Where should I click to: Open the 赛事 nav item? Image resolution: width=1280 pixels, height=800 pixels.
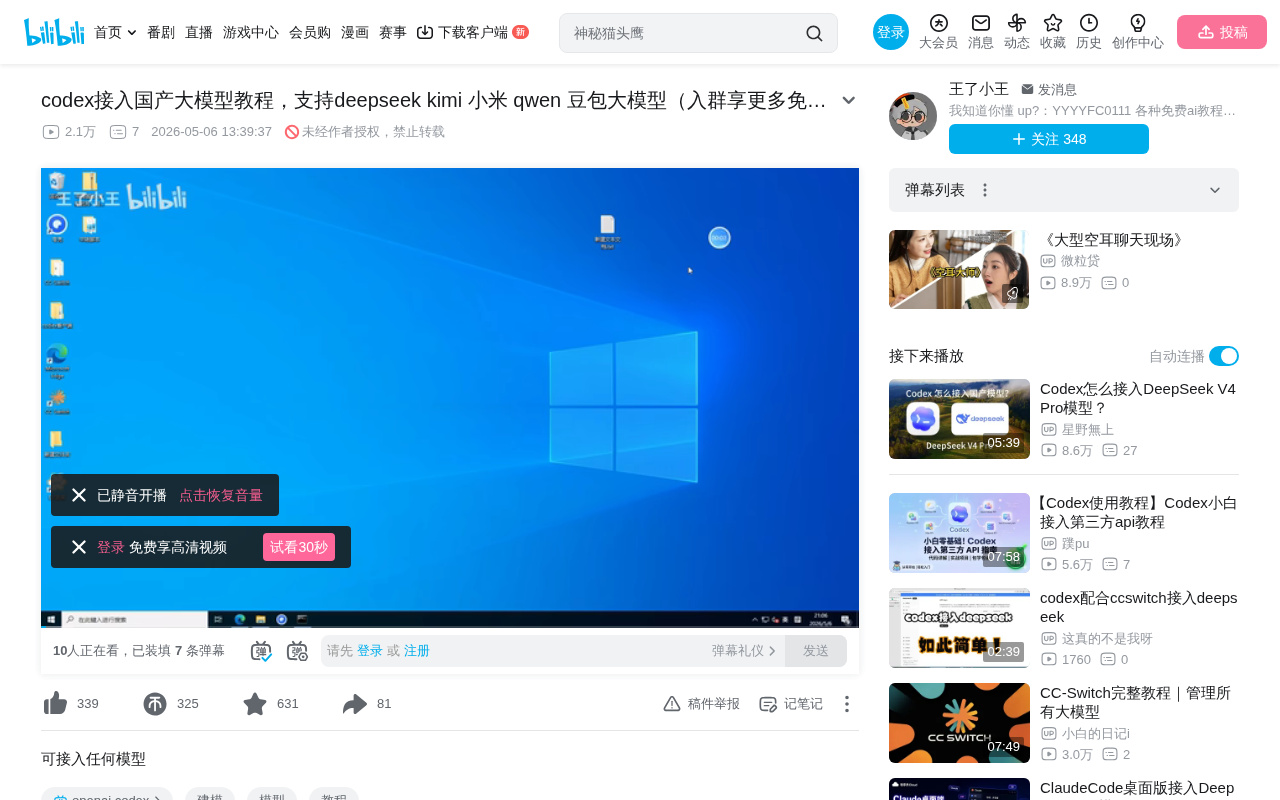(x=393, y=32)
